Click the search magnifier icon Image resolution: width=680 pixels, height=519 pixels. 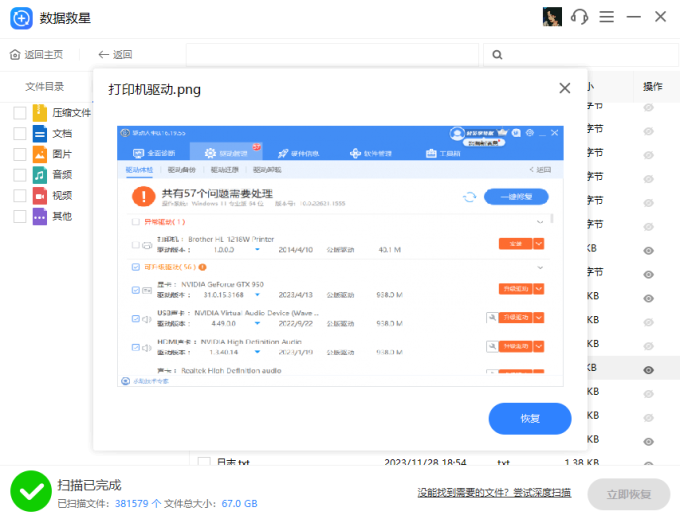497,55
